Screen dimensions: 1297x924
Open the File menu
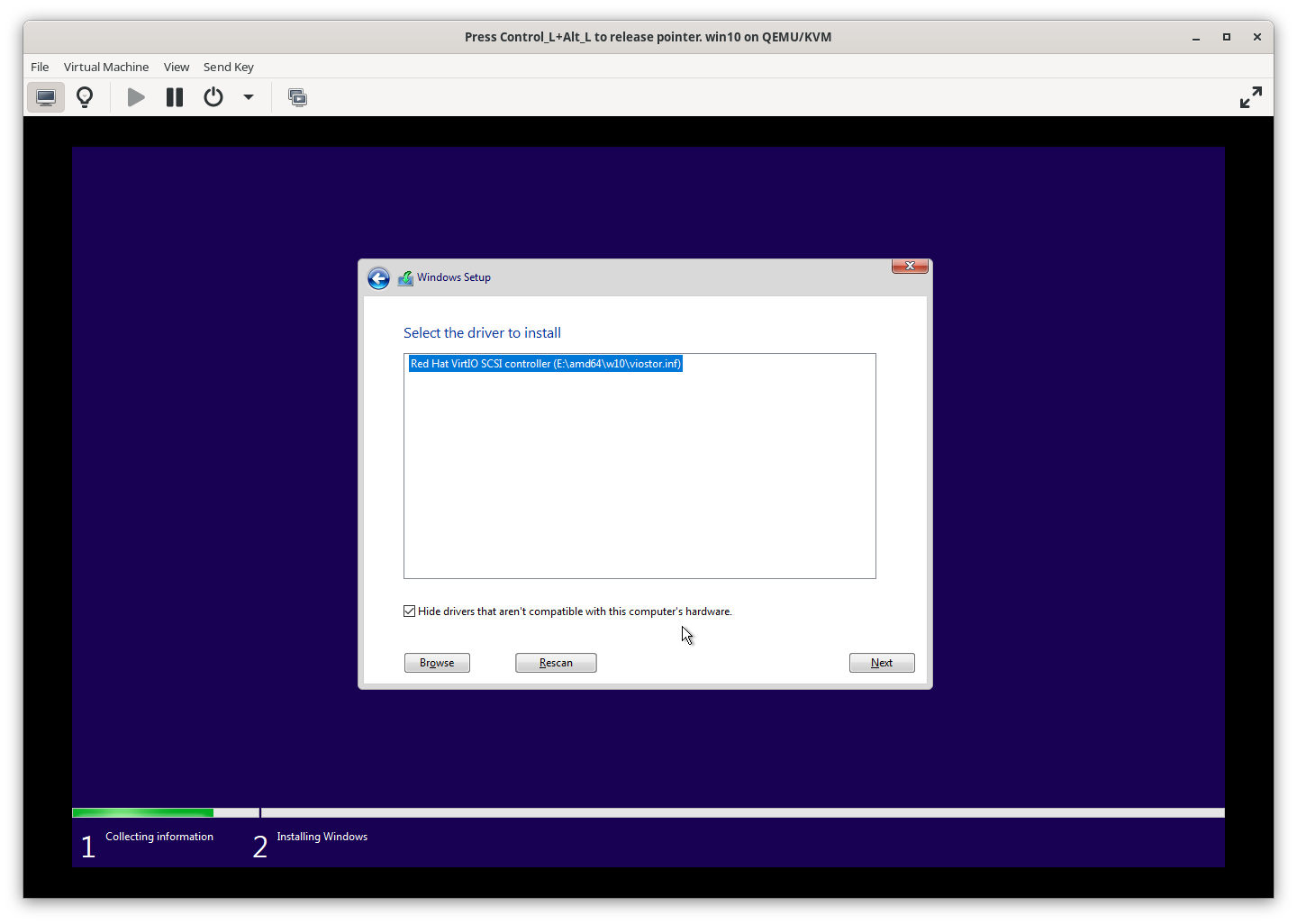click(x=40, y=67)
